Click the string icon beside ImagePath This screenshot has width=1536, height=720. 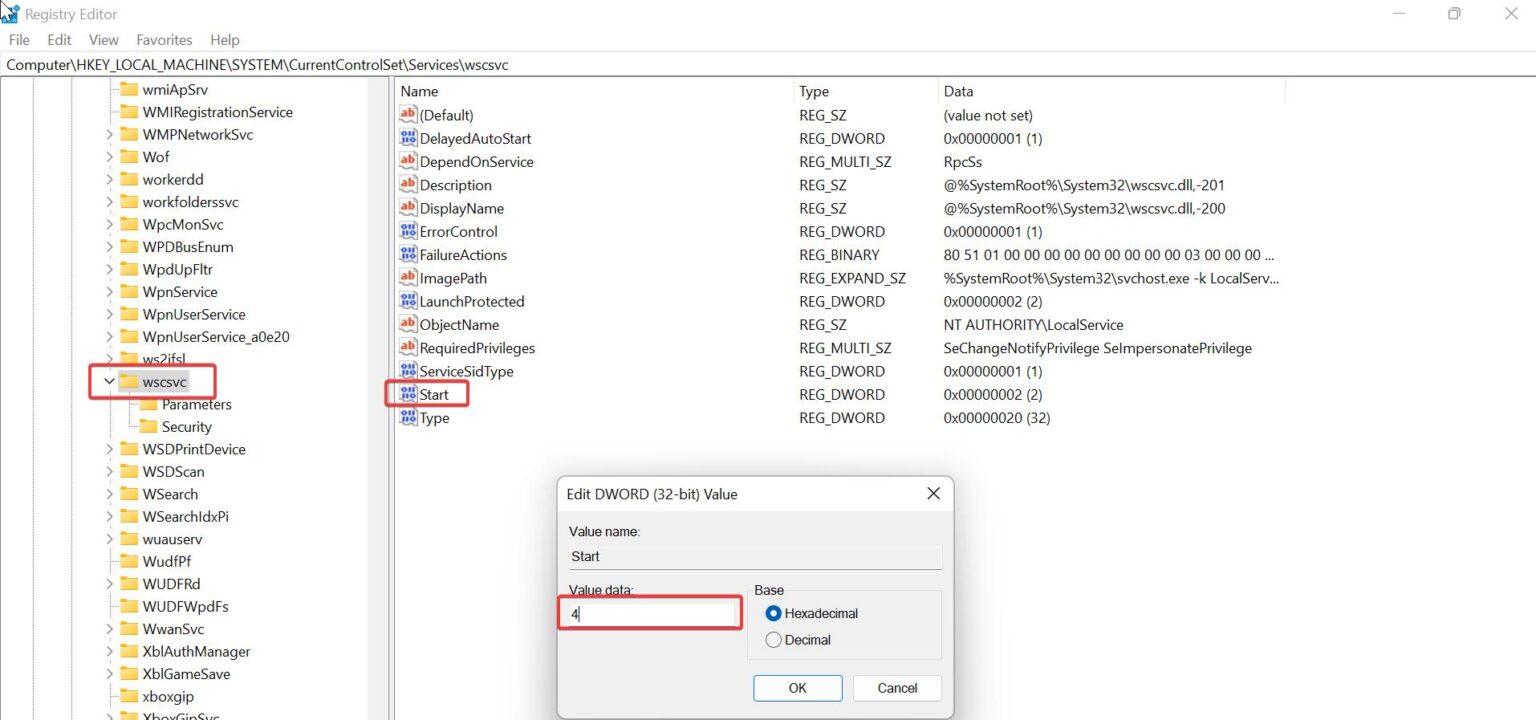coord(407,278)
